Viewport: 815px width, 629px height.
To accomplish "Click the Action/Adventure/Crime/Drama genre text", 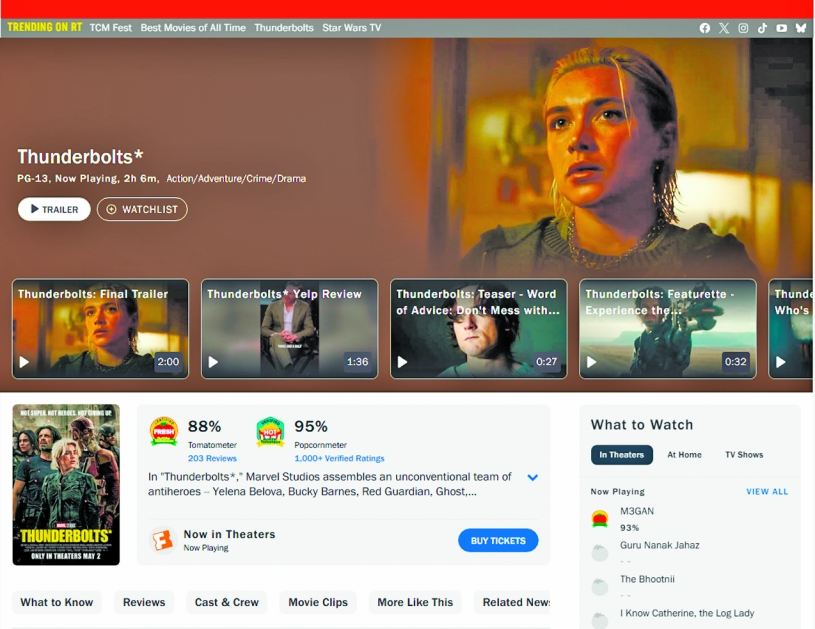I will [236, 179].
